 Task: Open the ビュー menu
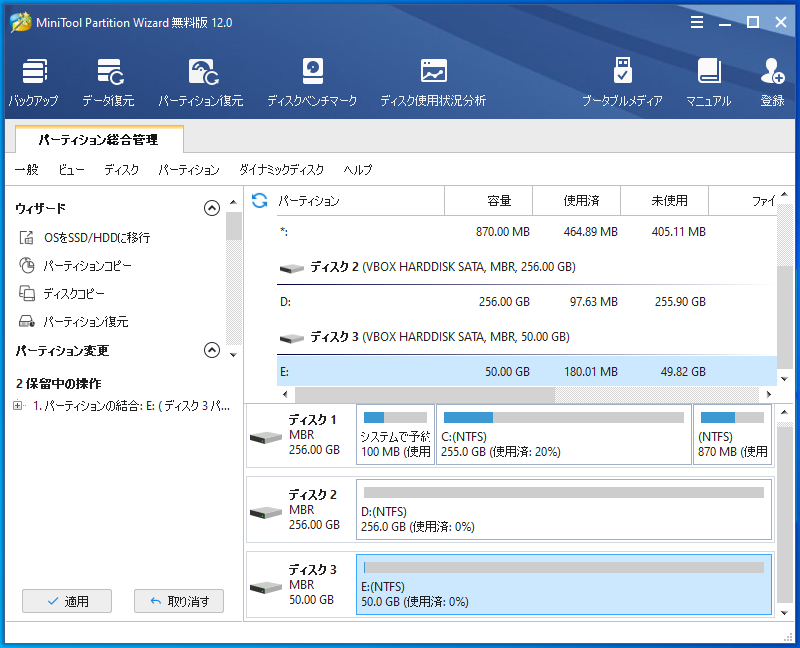click(x=71, y=169)
